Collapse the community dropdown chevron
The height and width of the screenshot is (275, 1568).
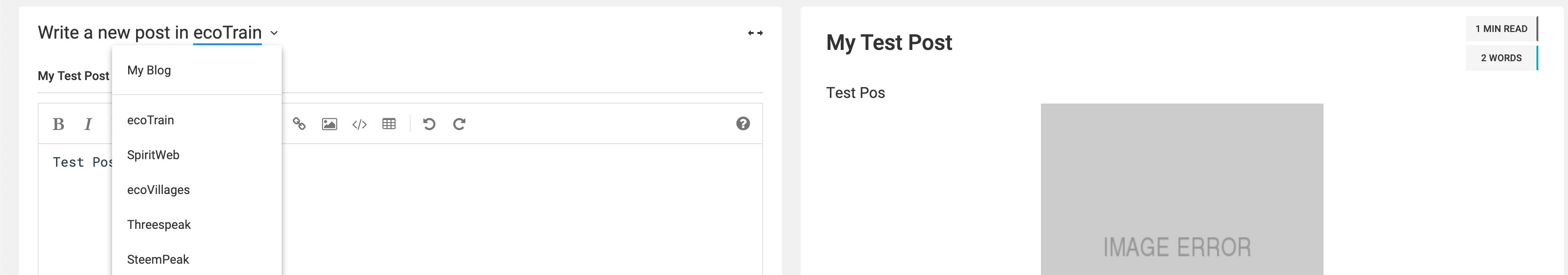(274, 33)
